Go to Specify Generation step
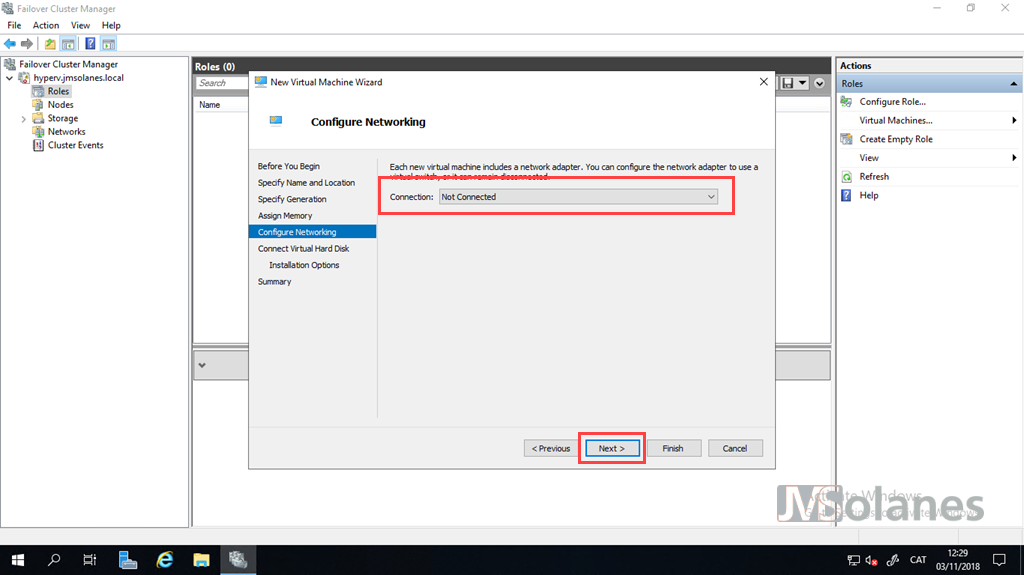Screen dimensions: 1024x575 point(292,199)
